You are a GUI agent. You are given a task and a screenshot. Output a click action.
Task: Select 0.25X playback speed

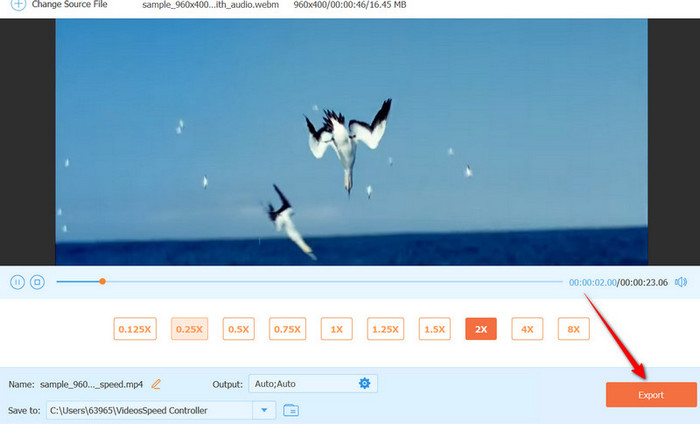tap(189, 329)
